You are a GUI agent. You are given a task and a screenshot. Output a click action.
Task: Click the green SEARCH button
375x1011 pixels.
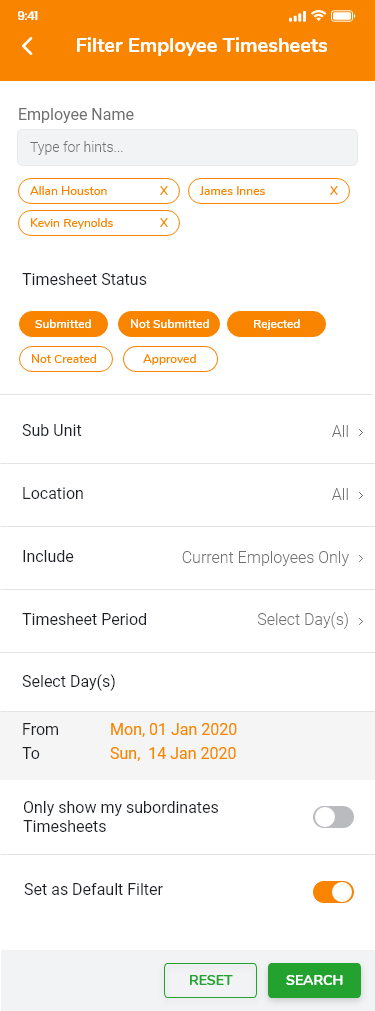(x=314, y=980)
